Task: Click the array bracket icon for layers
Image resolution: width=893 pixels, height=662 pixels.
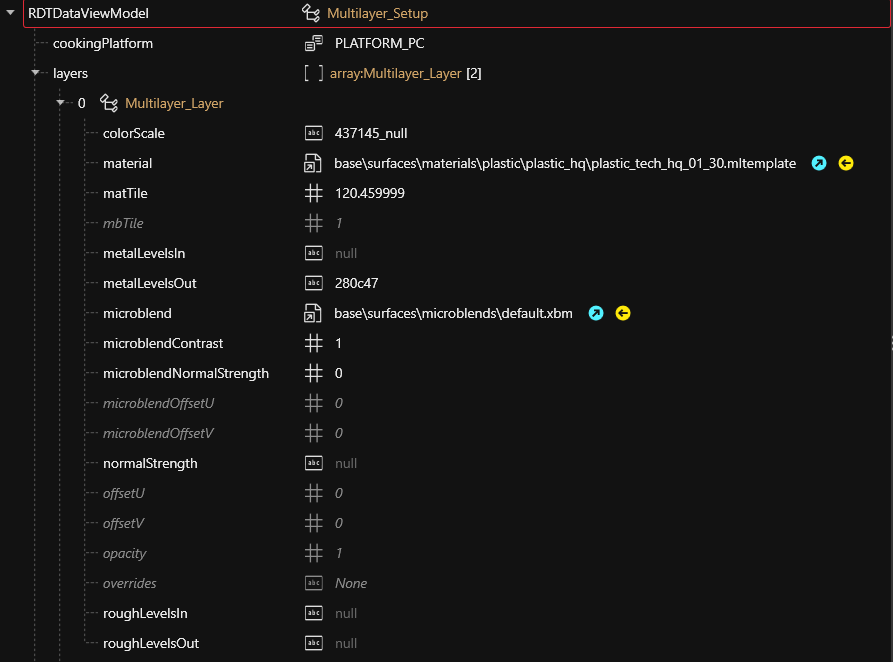Action: click(x=314, y=73)
